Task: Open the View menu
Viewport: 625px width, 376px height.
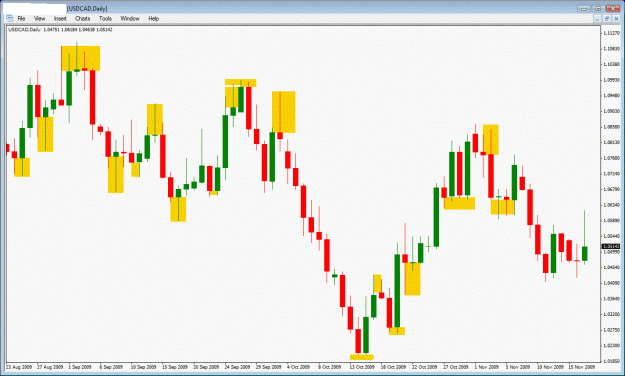Action: click(39, 18)
